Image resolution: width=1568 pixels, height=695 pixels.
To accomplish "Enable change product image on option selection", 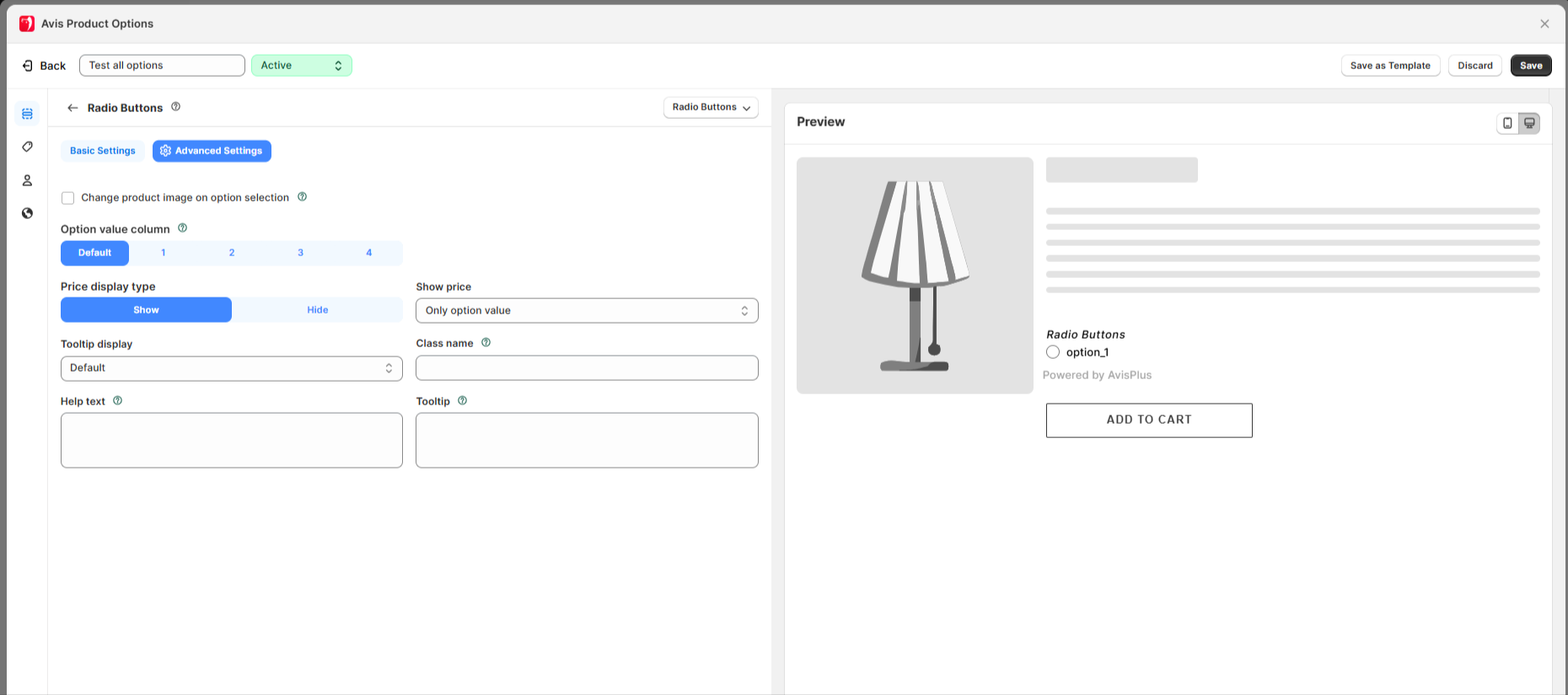I will [x=68, y=198].
